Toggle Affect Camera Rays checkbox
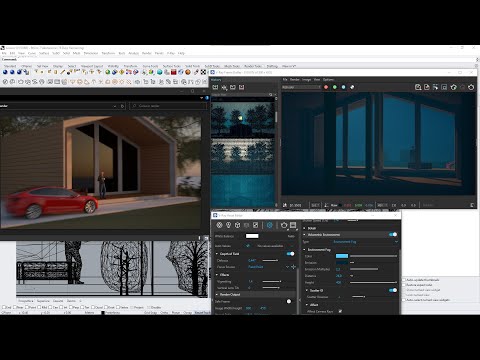This screenshot has width=480, height=360. [x=340, y=311]
